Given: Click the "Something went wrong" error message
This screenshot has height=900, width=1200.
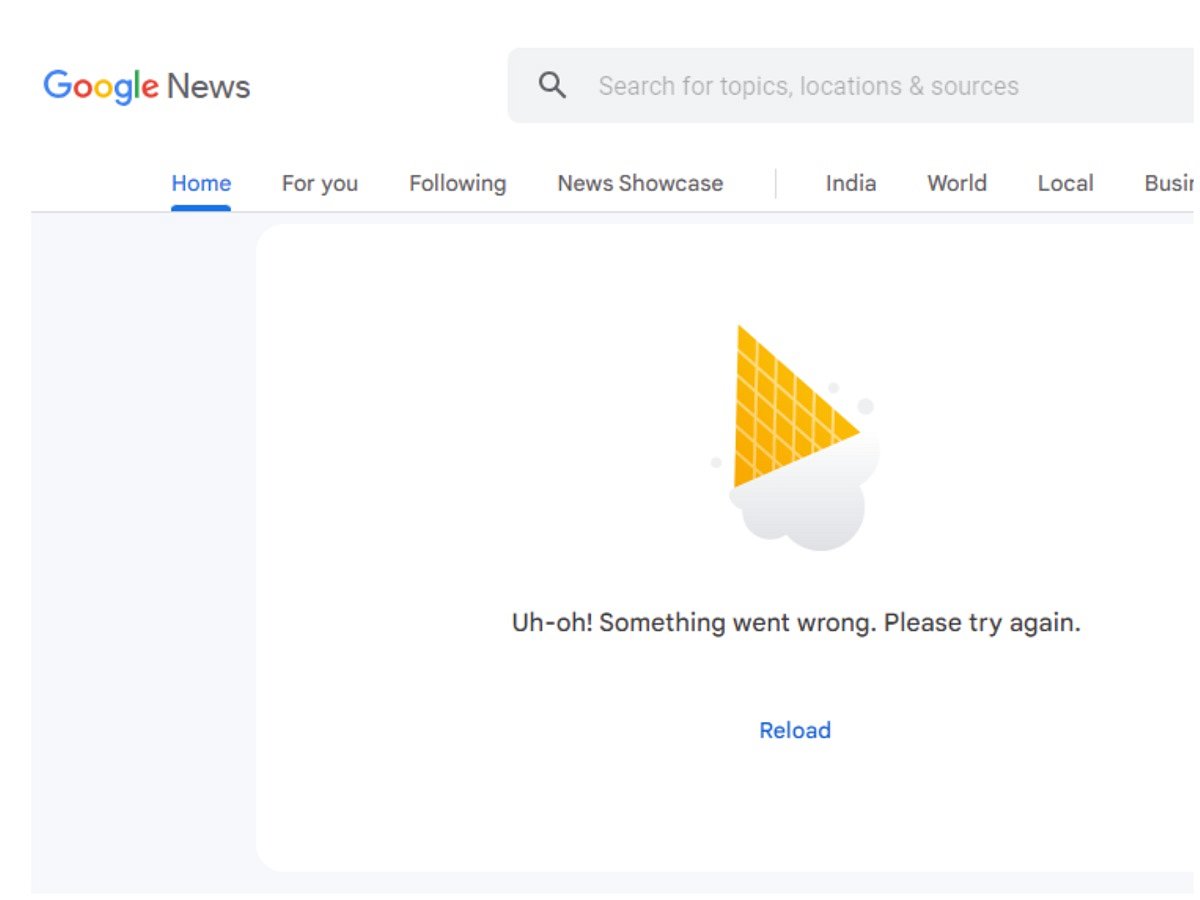Looking at the screenshot, I should tap(796, 623).
